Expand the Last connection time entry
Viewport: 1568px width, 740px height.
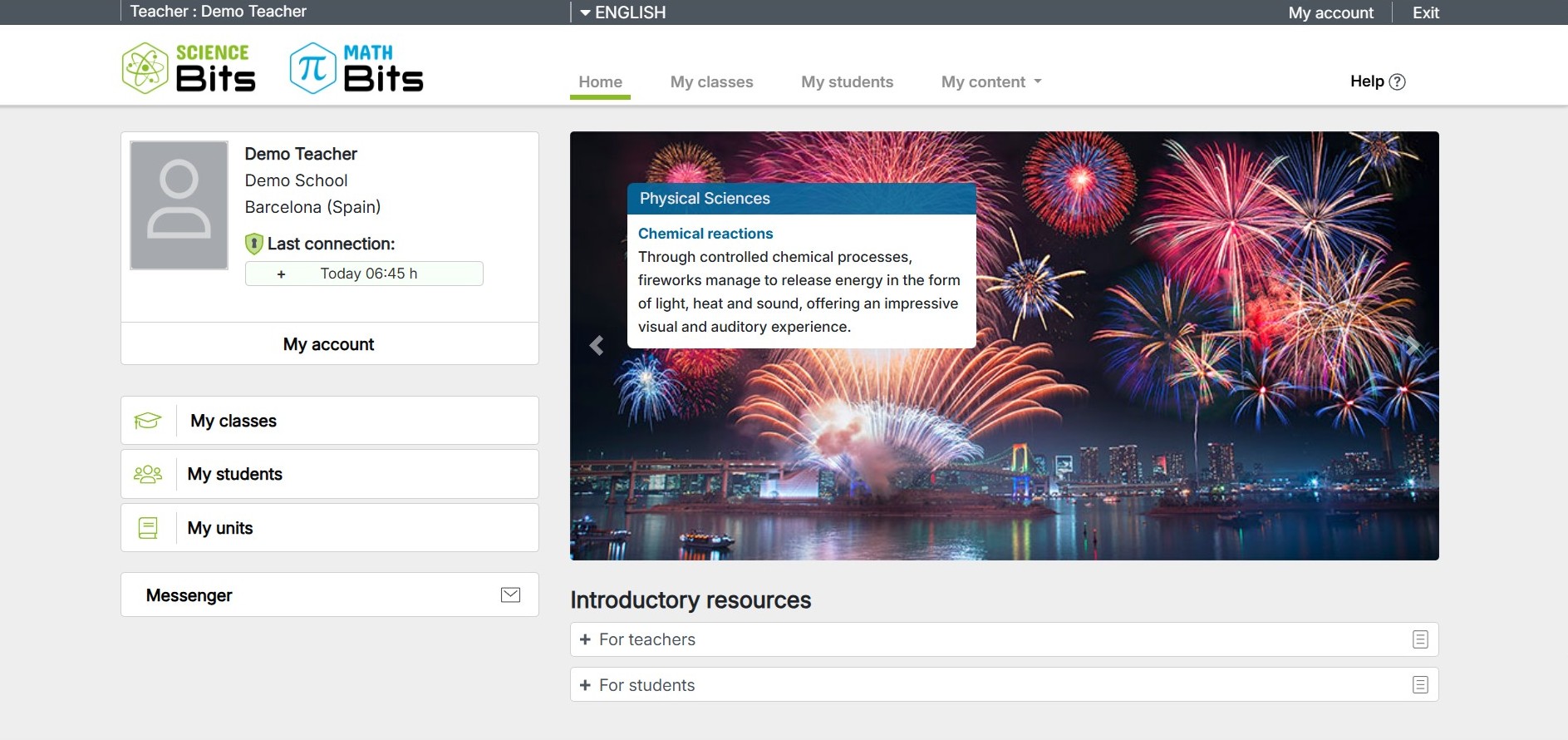[282, 274]
